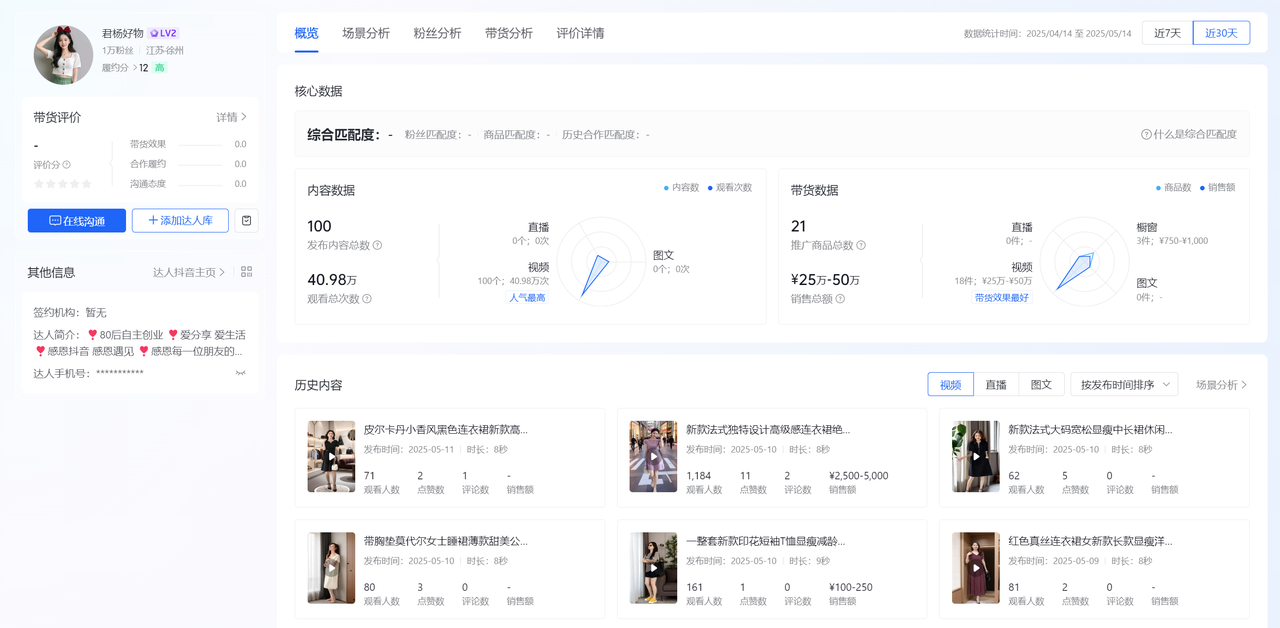Toggle the 内容数 legend in 内容数据
Screen dimensions: 1280x628
pos(681,187)
